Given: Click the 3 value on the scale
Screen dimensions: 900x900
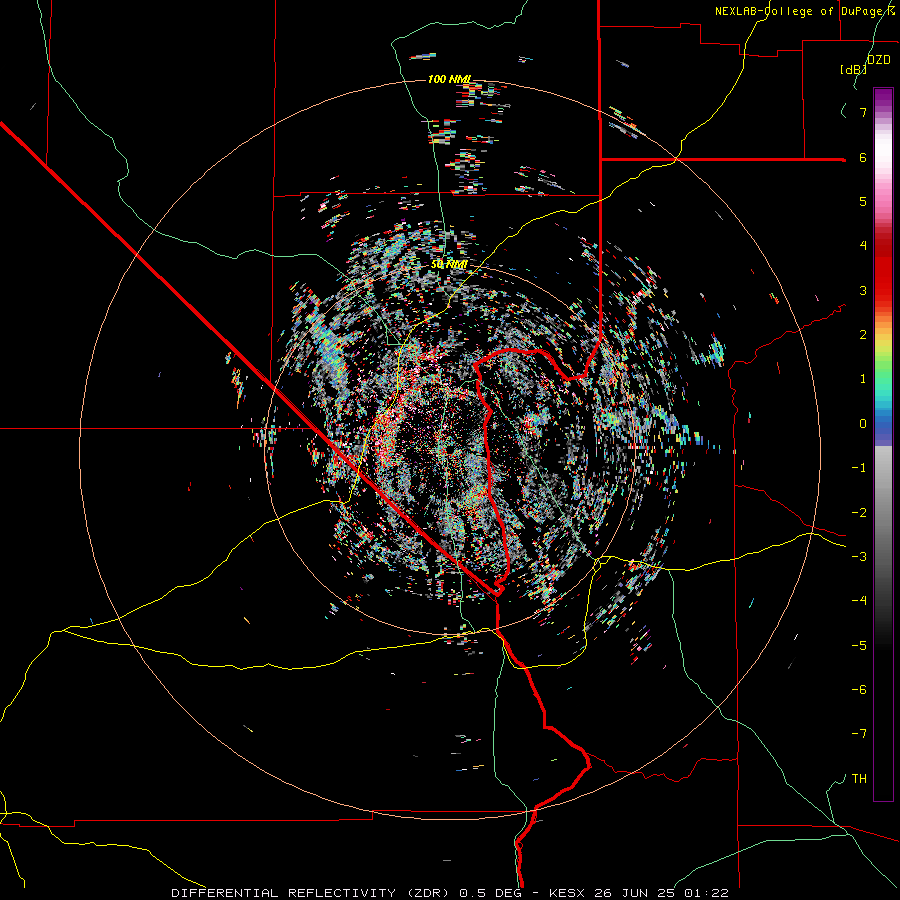Looking at the screenshot, I should click(x=863, y=290).
